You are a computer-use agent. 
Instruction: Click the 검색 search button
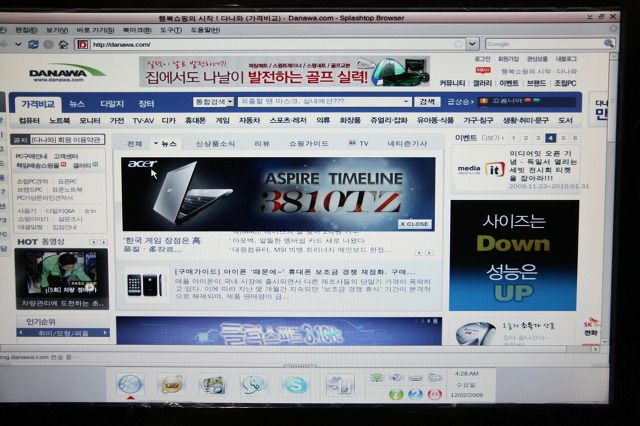(427, 101)
